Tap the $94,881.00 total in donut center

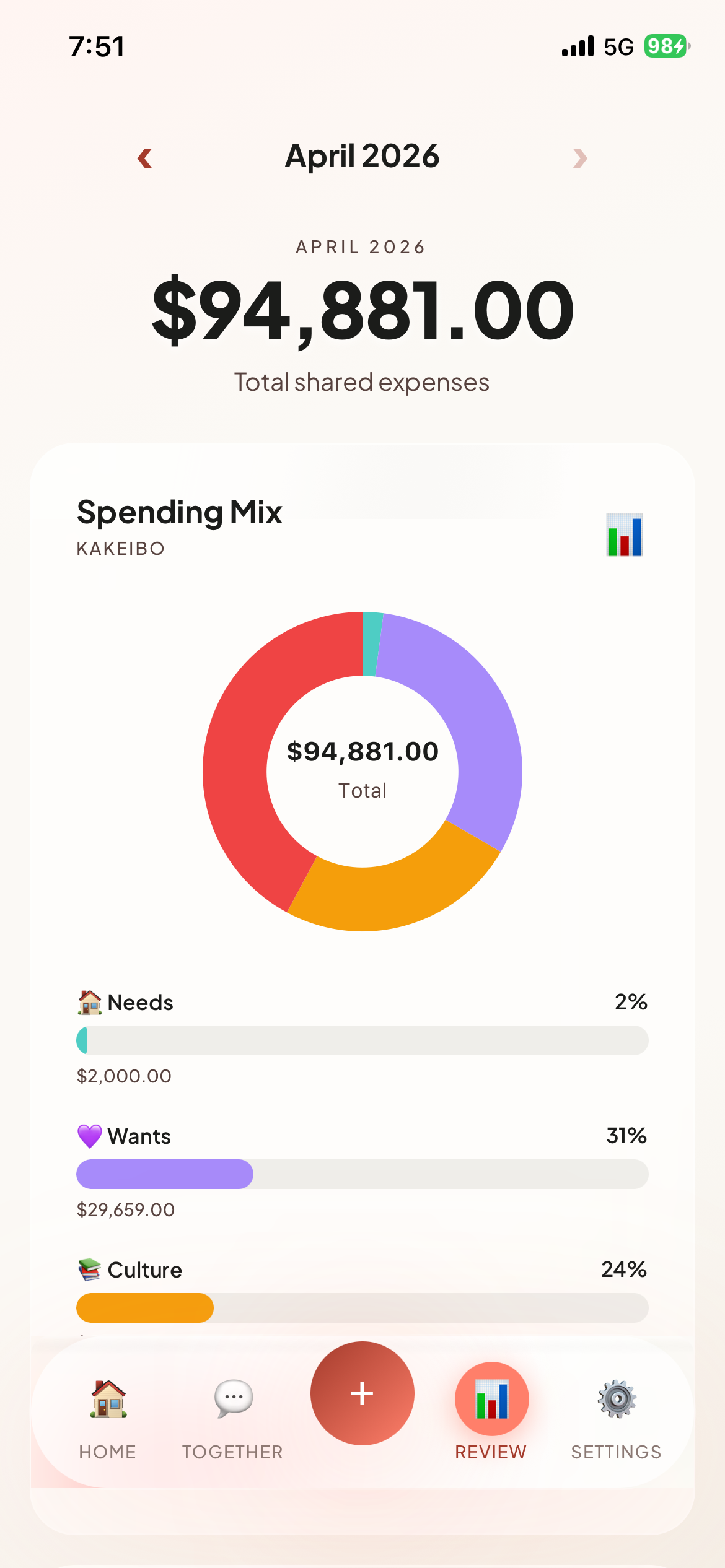pos(362,752)
